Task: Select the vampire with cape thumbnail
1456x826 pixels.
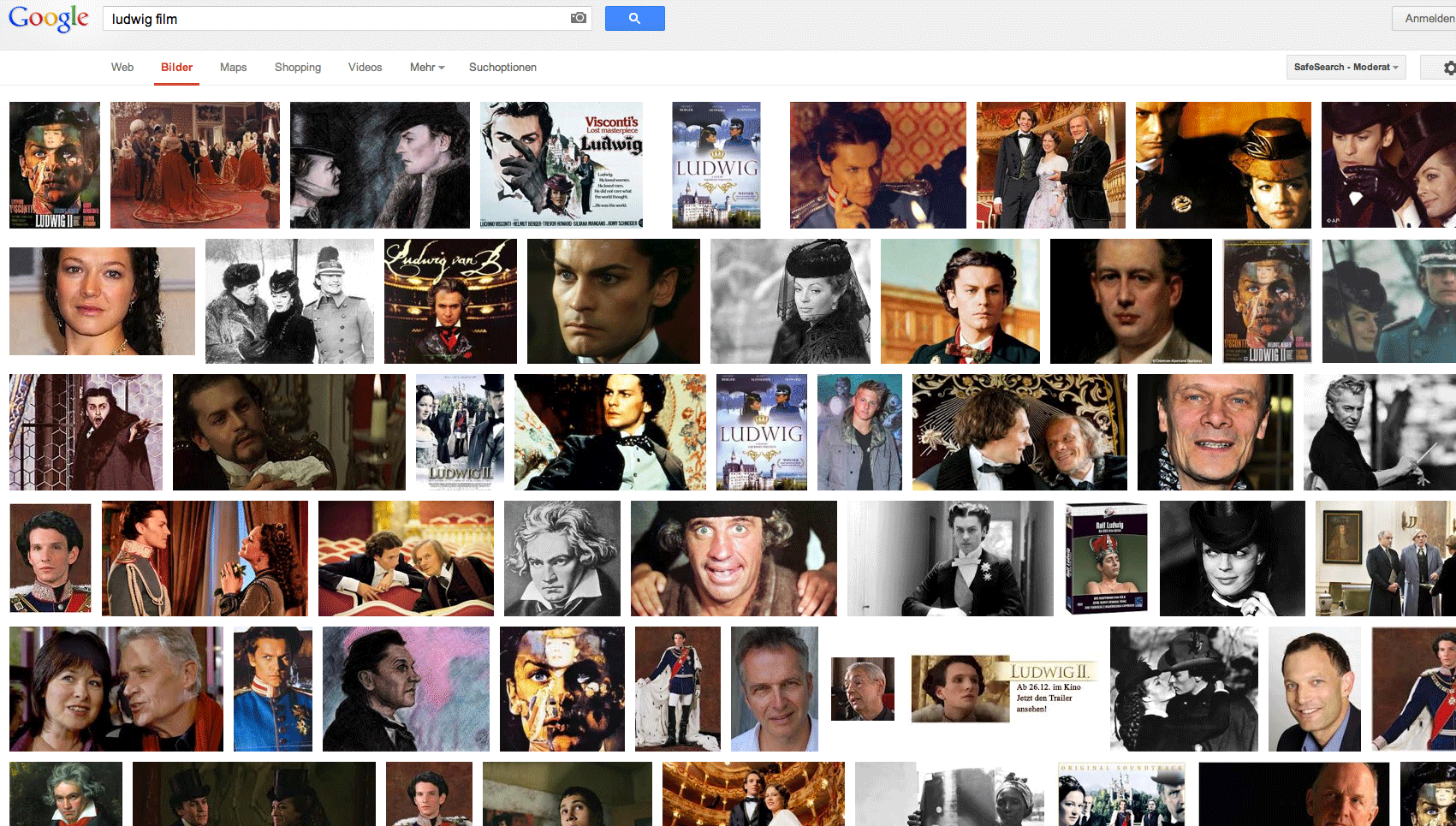Action: 86,432
